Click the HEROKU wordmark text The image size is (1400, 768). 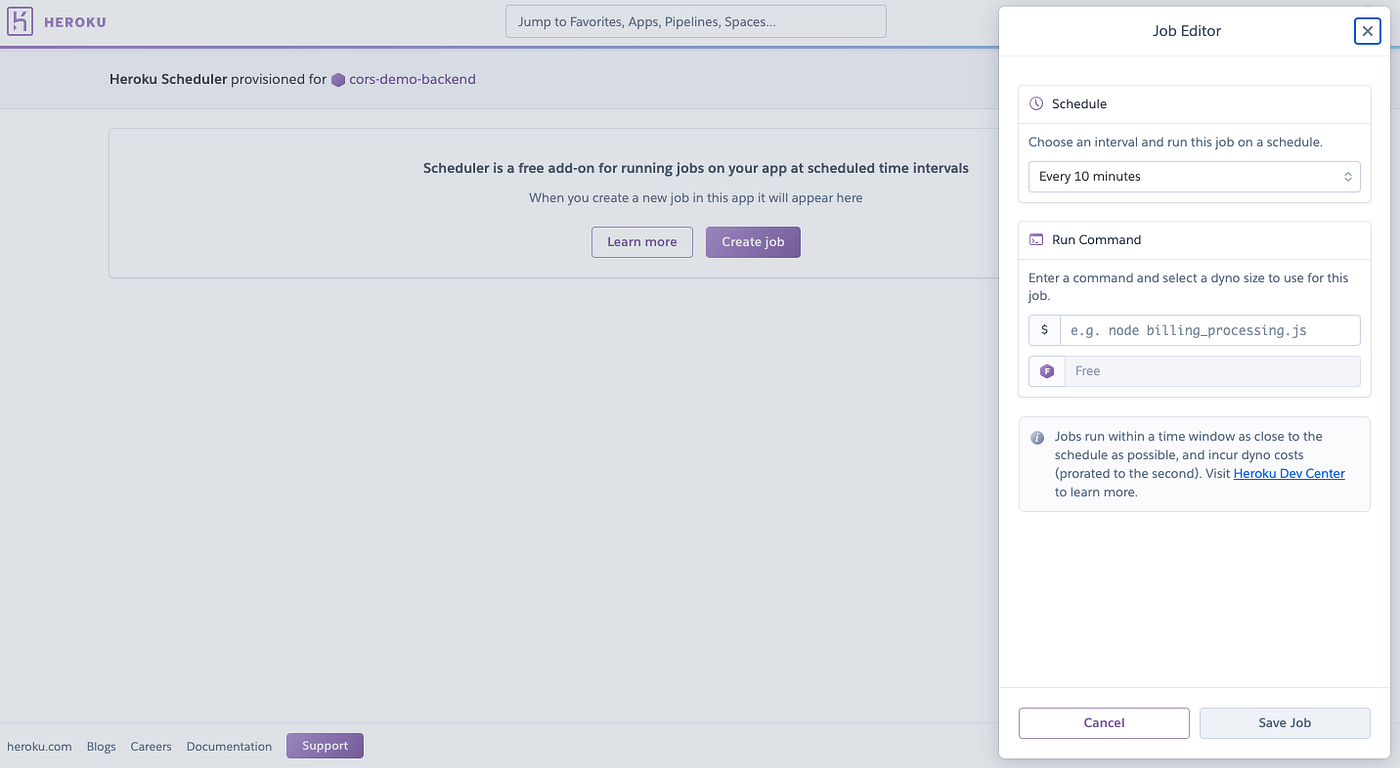click(75, 22)
